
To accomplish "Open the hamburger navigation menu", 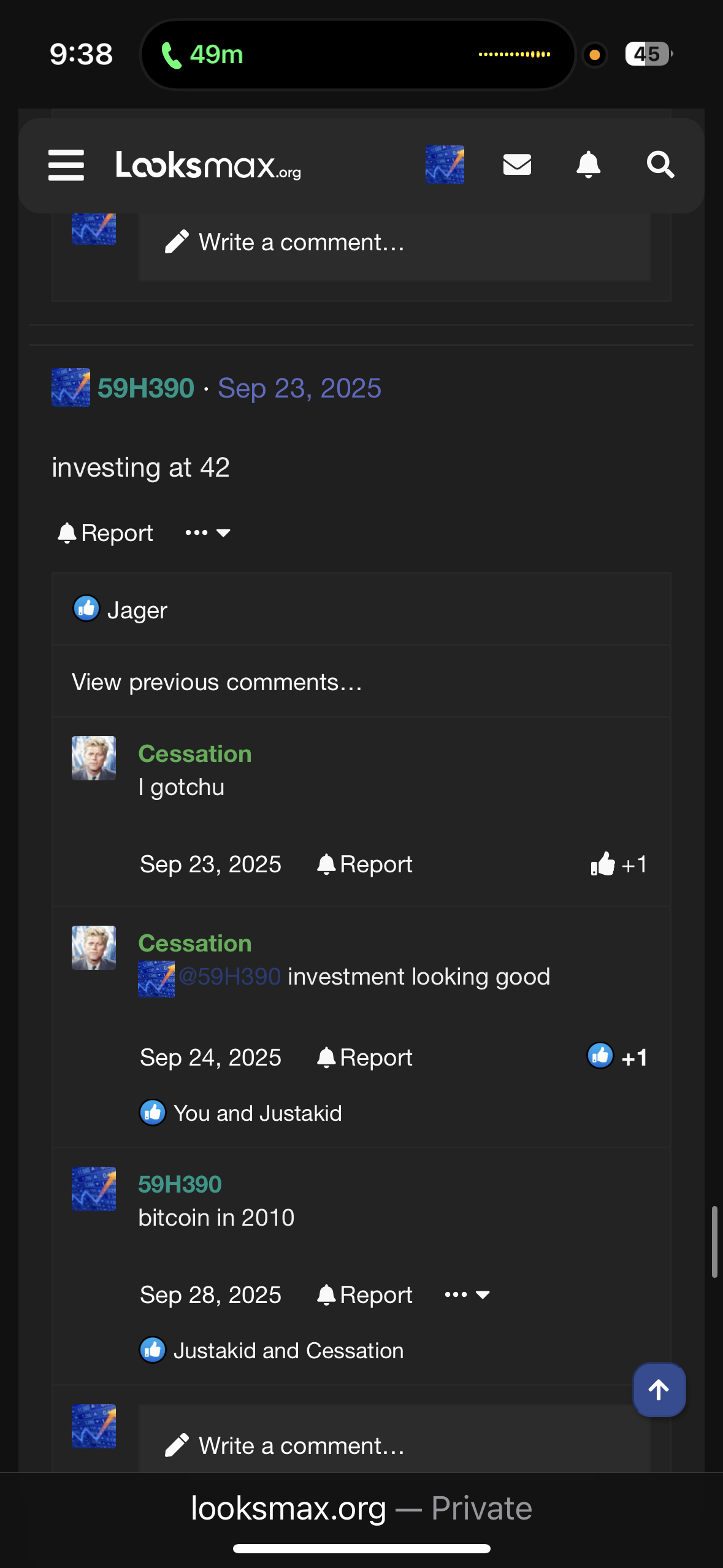I will (66, 165).
